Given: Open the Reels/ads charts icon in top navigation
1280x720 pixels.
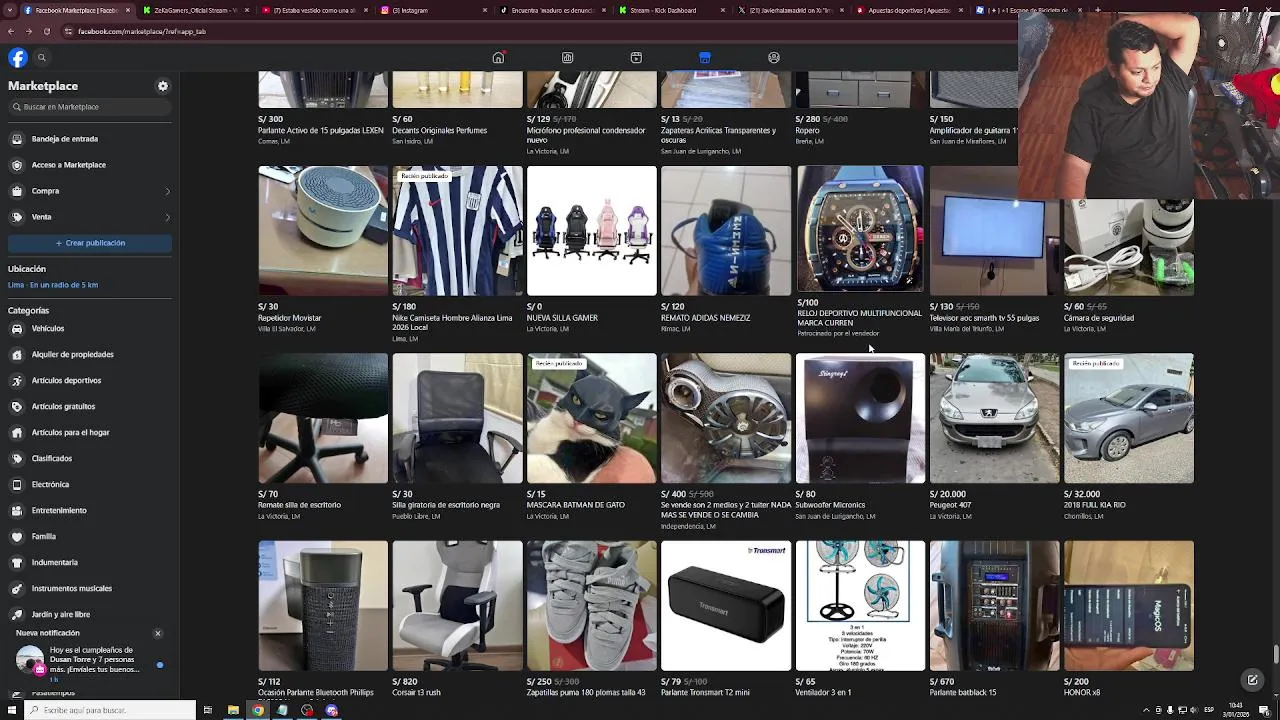Looking at the screenshot, I should click(x=567, y=57).
